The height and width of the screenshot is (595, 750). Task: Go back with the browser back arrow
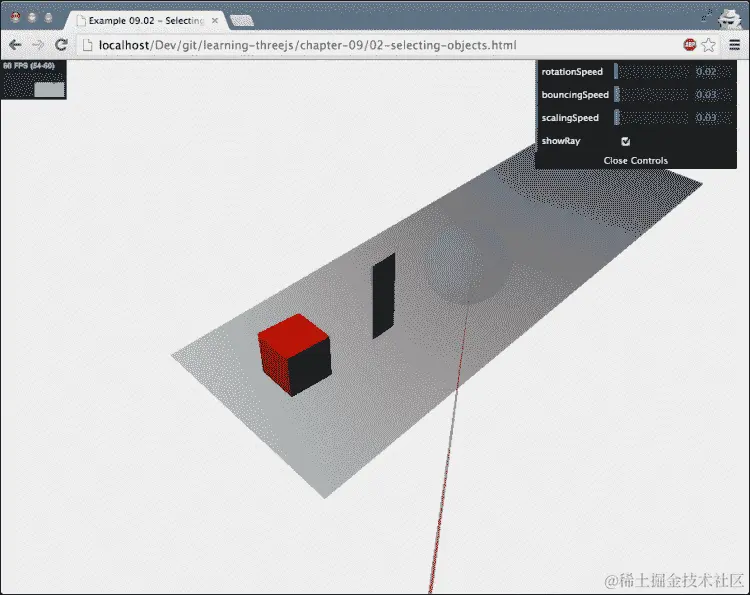point(15,45)
